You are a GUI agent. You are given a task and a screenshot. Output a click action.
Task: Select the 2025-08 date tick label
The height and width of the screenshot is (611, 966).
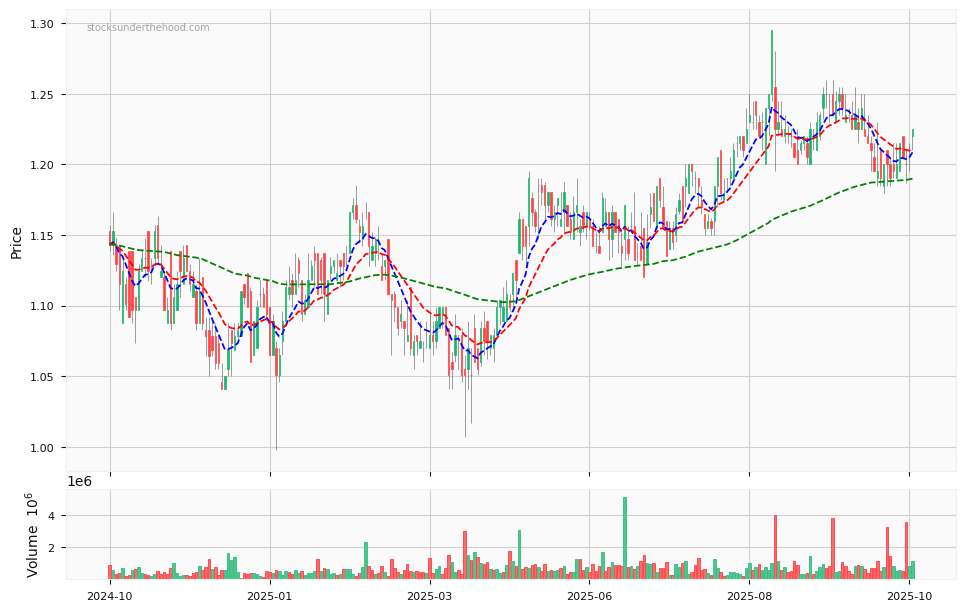click(x=748, y=596)
